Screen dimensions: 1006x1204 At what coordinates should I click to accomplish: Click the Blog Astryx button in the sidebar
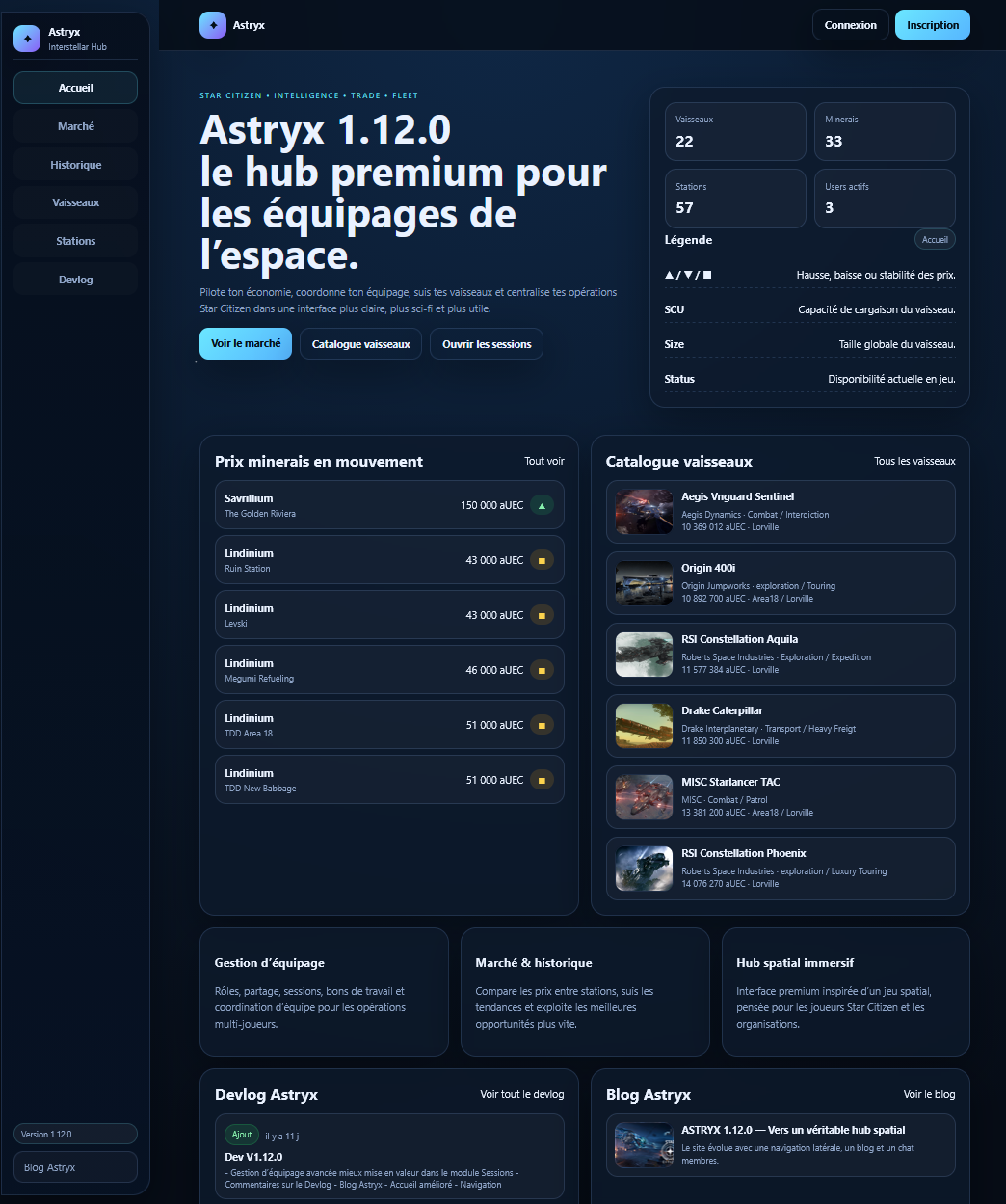click(76, 1167)
